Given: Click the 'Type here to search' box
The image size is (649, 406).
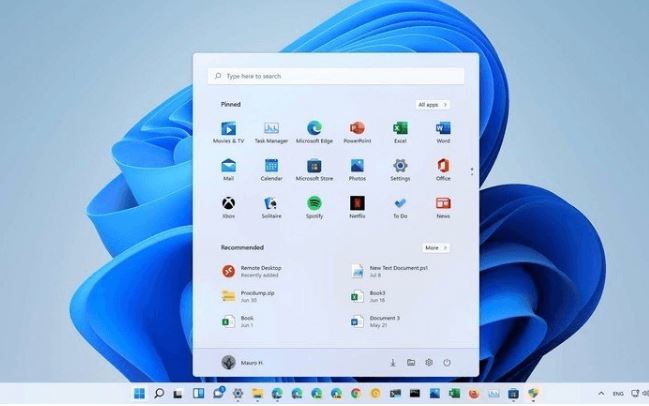Looking at the screenshot, I should 336,76.
